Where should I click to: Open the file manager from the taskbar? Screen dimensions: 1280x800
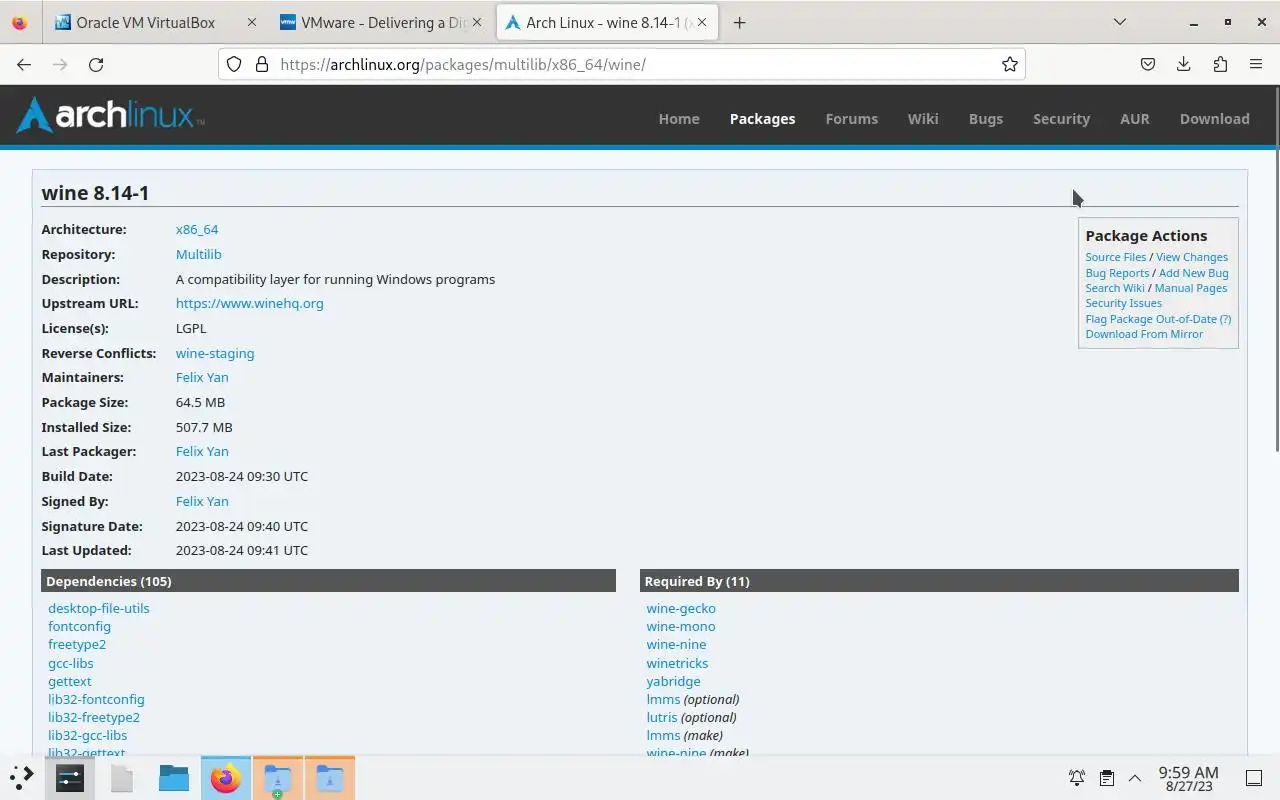point(173,778)
